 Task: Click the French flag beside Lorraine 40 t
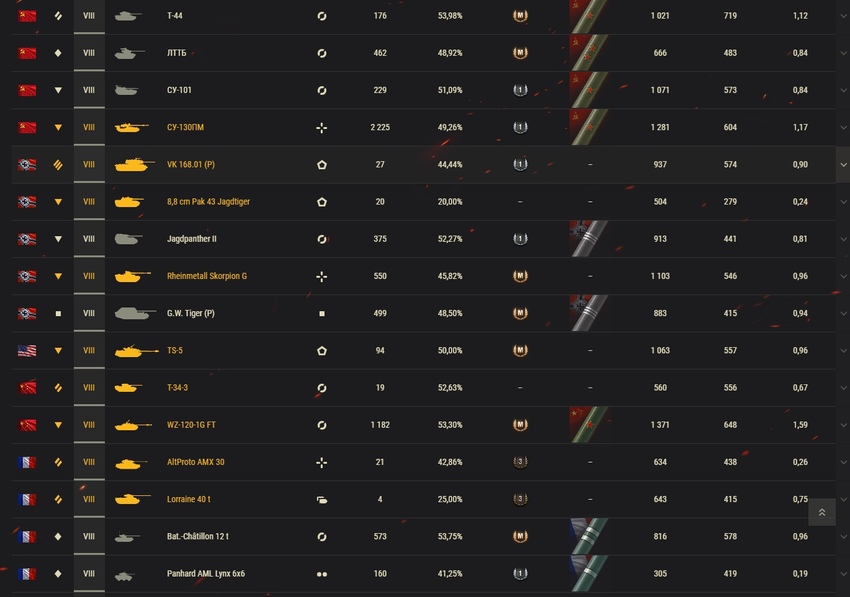(x=27, y=499)
